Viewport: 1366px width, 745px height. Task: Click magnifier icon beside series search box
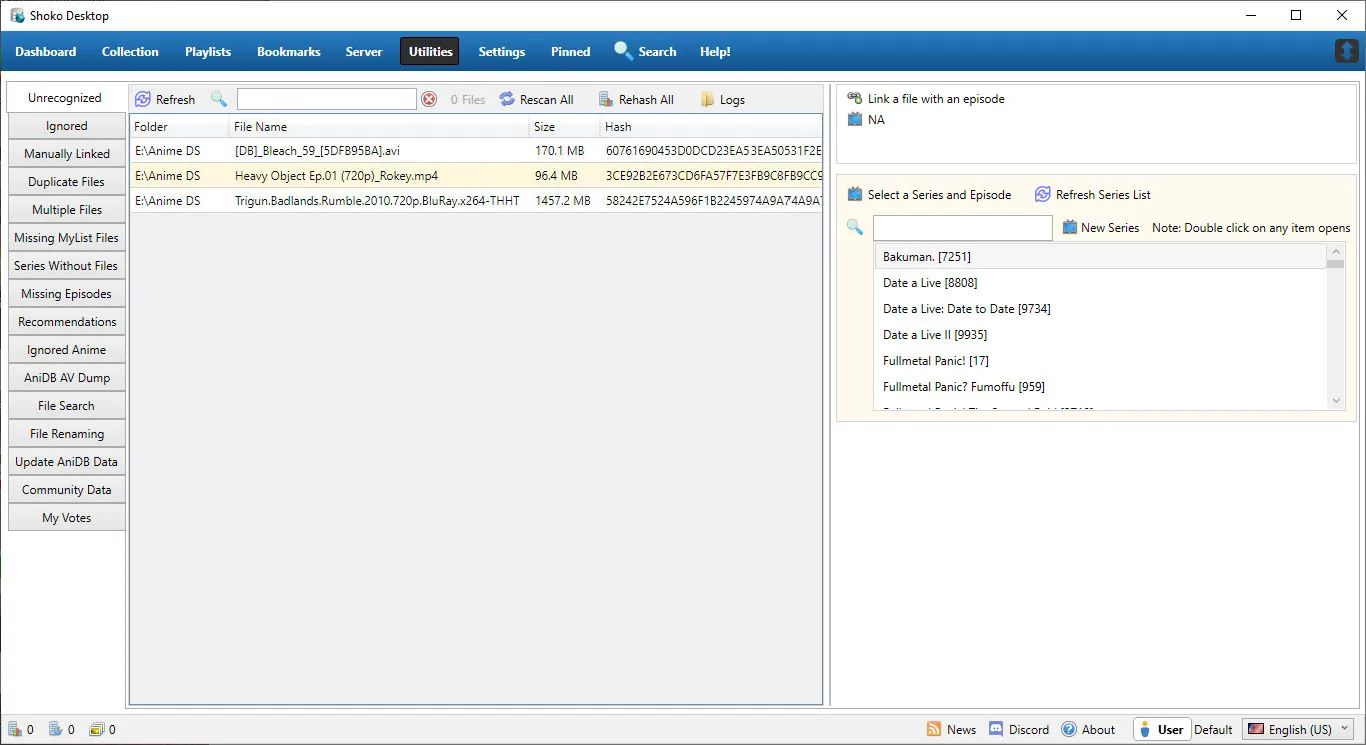point(855,228)
